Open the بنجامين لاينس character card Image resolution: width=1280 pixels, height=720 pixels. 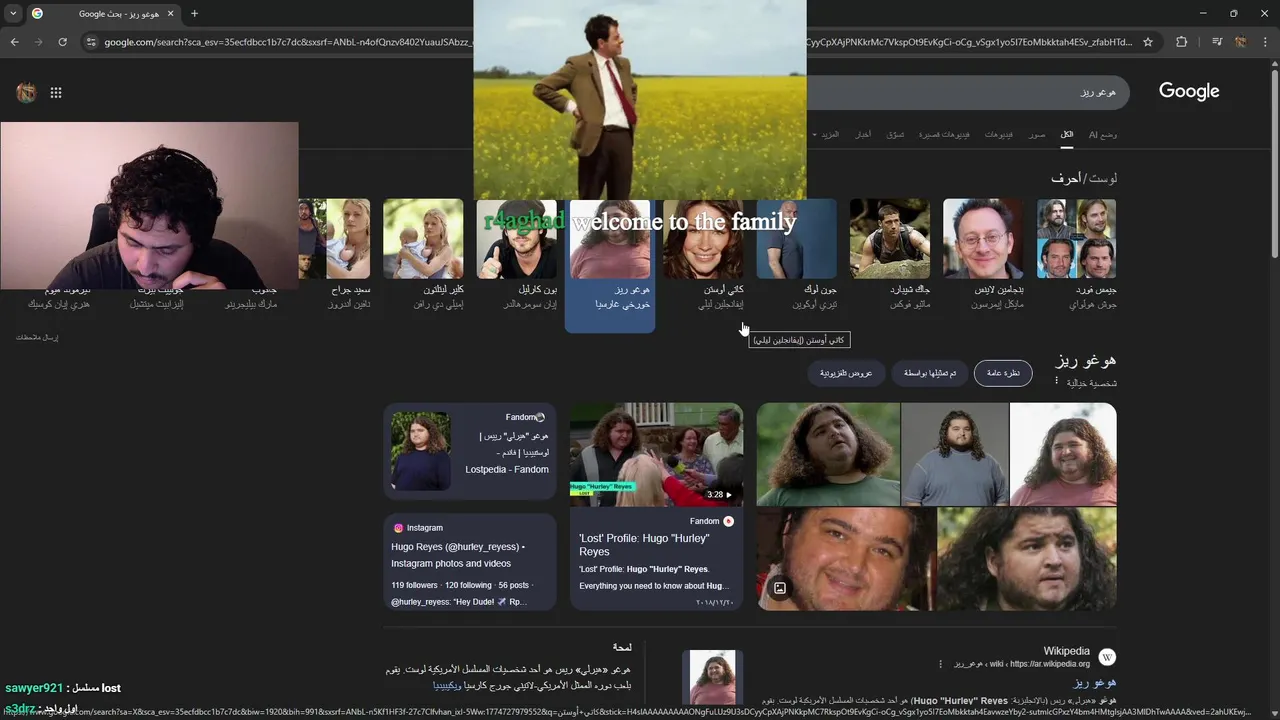[x=984, y=255]
